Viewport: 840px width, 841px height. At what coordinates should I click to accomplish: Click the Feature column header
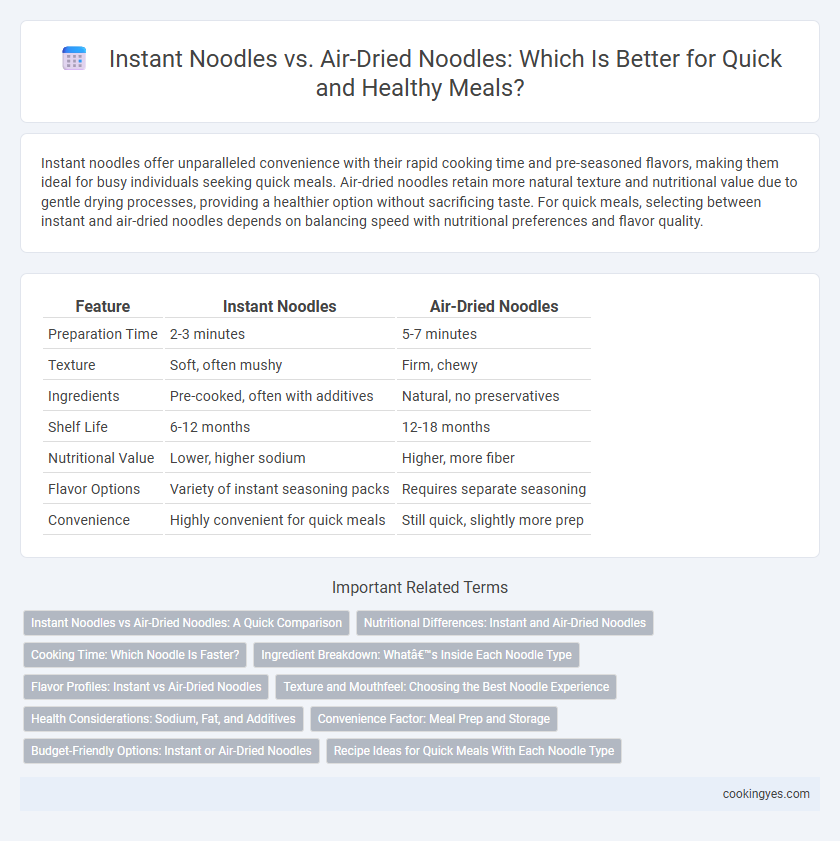pyautogui.click(x=102, y=306)
